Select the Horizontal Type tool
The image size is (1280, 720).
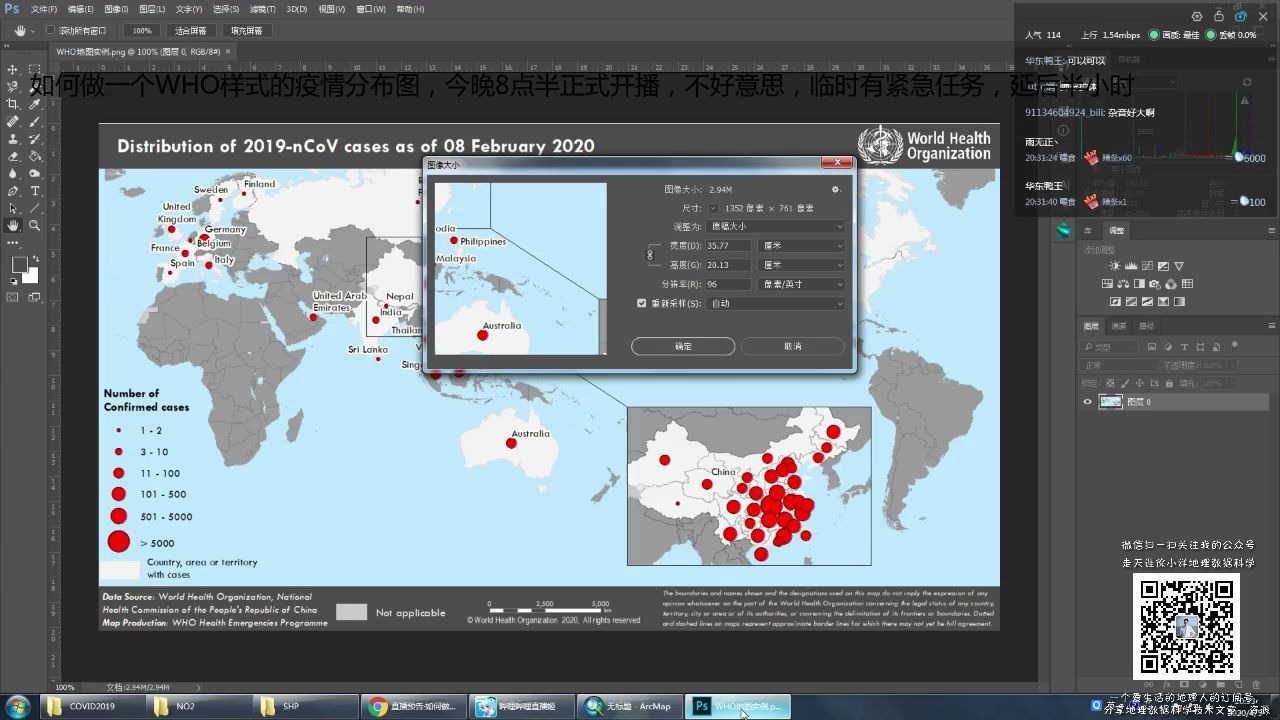(x=34, y=191)
